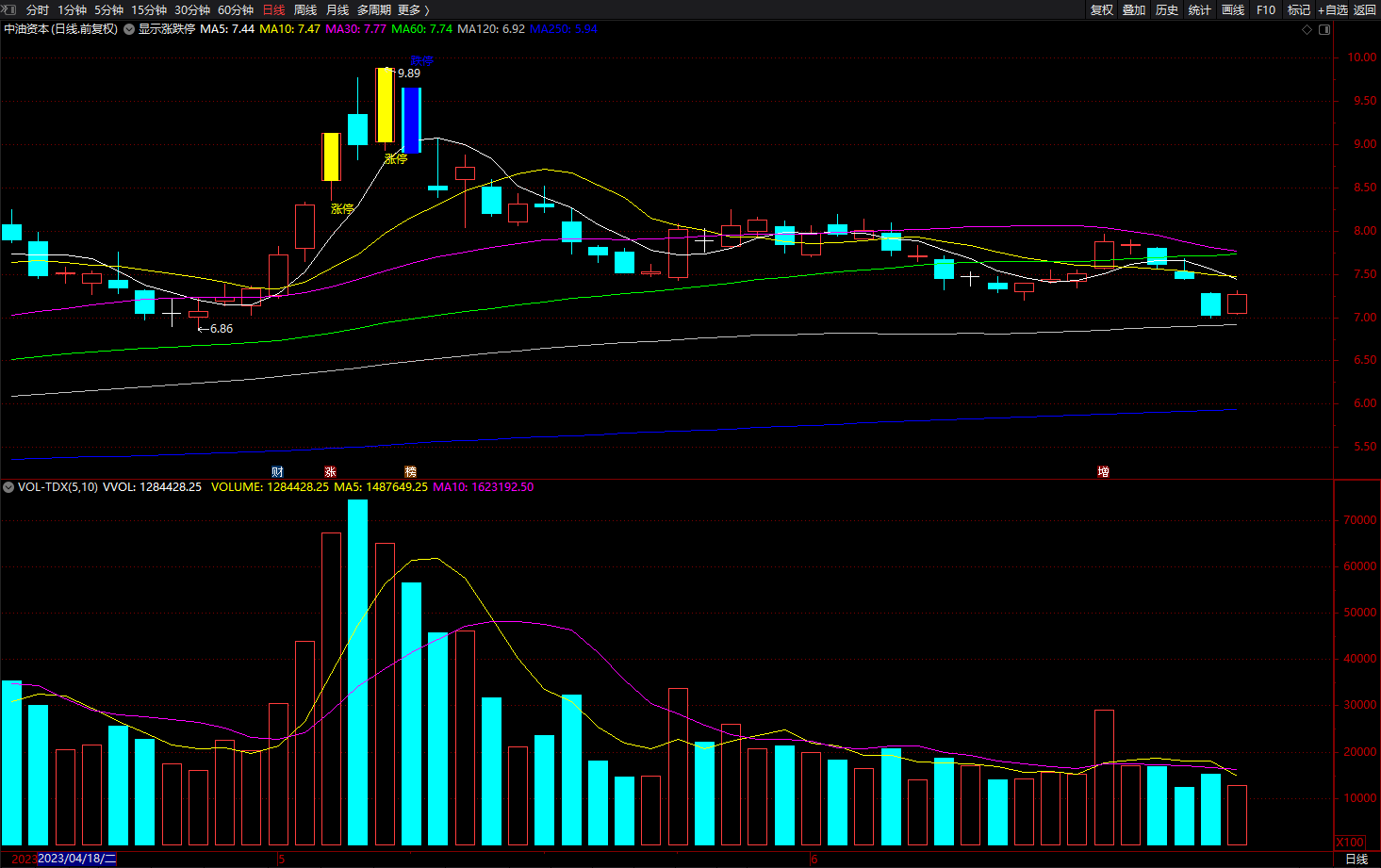This screenshot has height=868, width=1381.
Task: Select the 日线 daily period tab
Action: click(273, 10)
